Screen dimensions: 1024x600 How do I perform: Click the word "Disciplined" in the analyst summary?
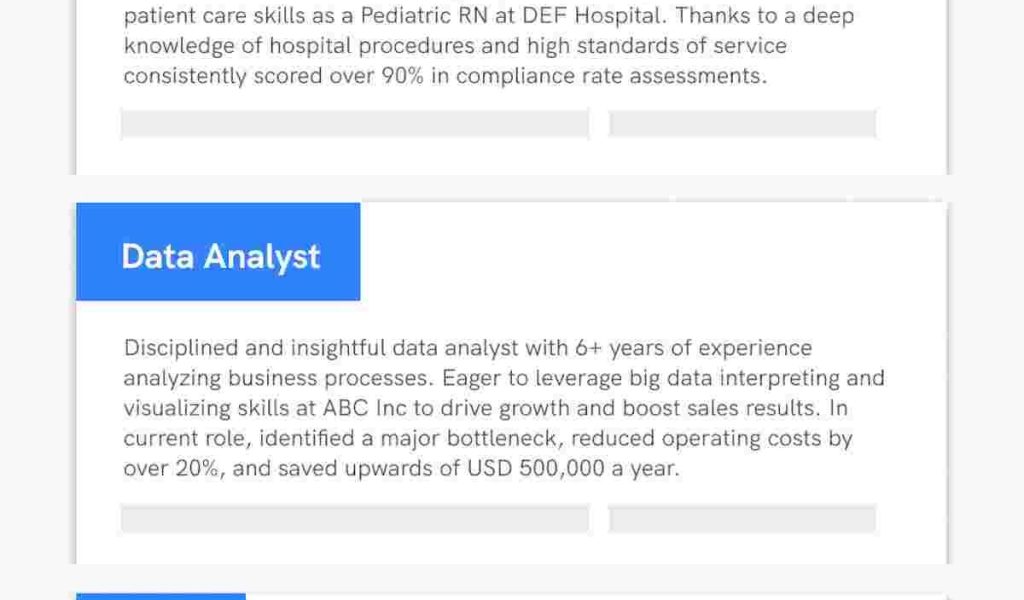(181, 348)
